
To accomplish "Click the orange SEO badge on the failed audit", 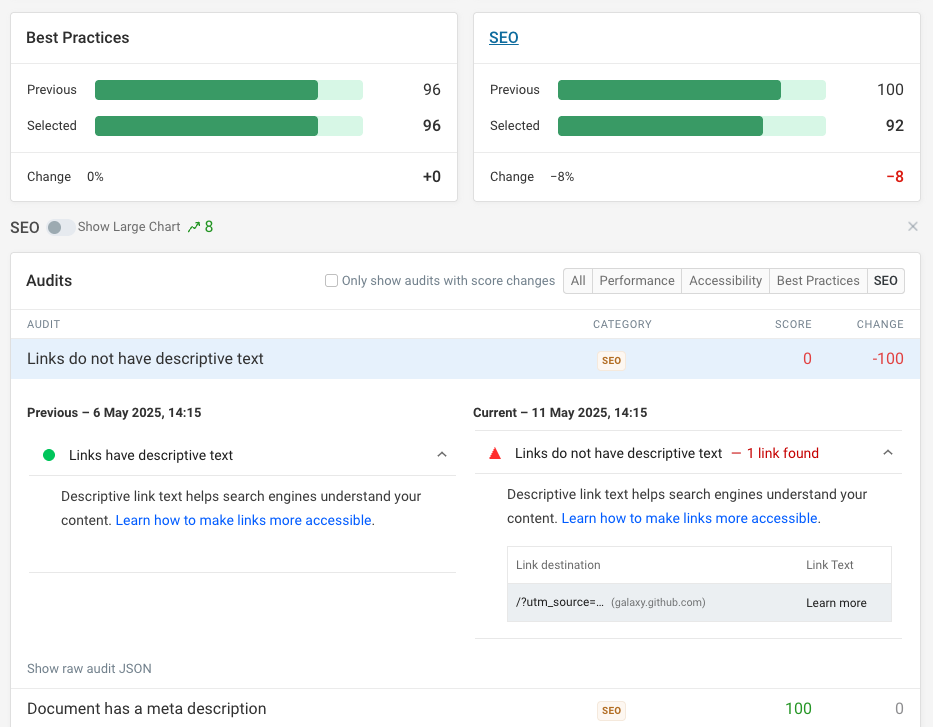I will click(611, 360).
